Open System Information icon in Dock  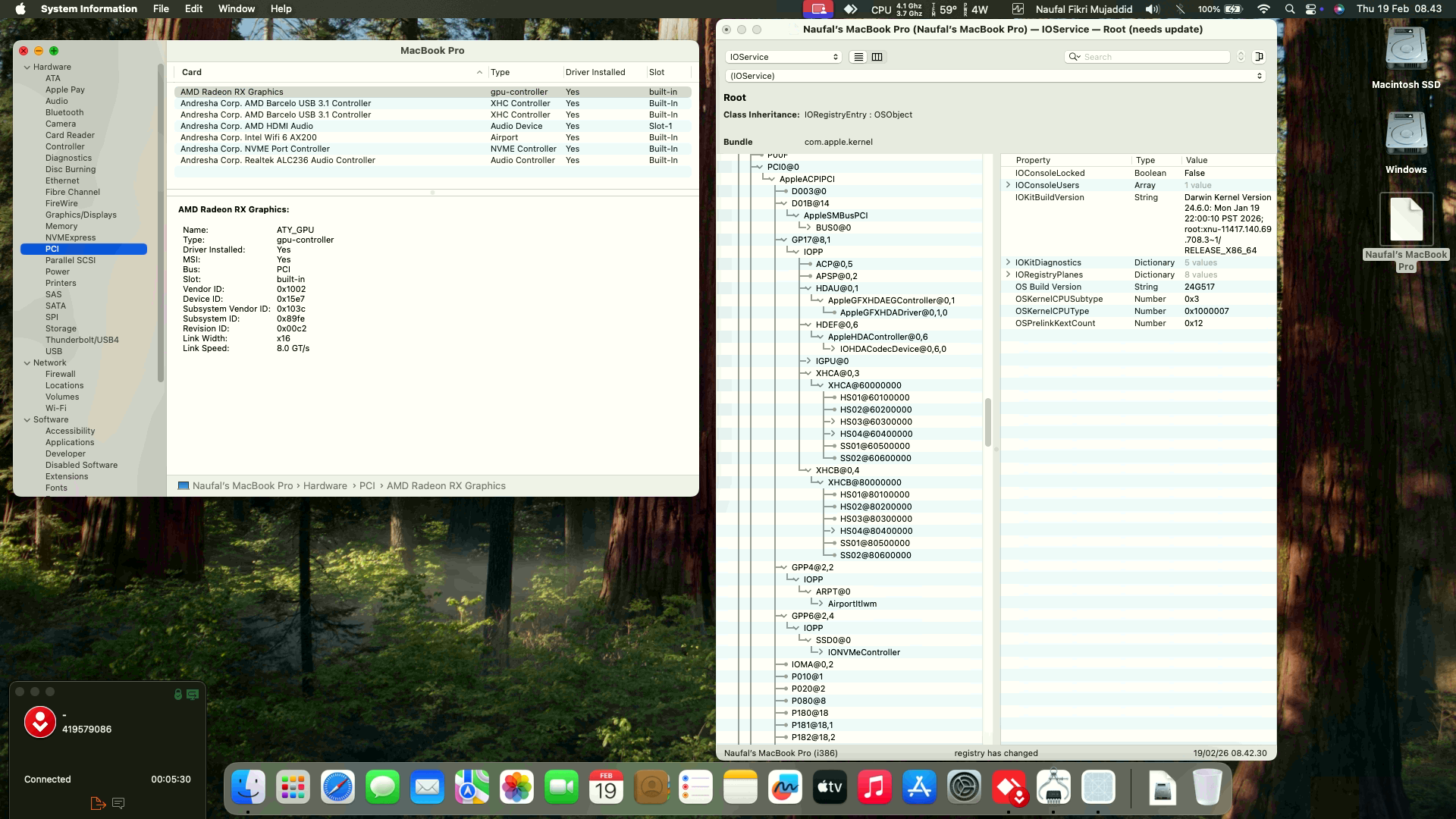pyautogui.click(x=1053, y=788)
